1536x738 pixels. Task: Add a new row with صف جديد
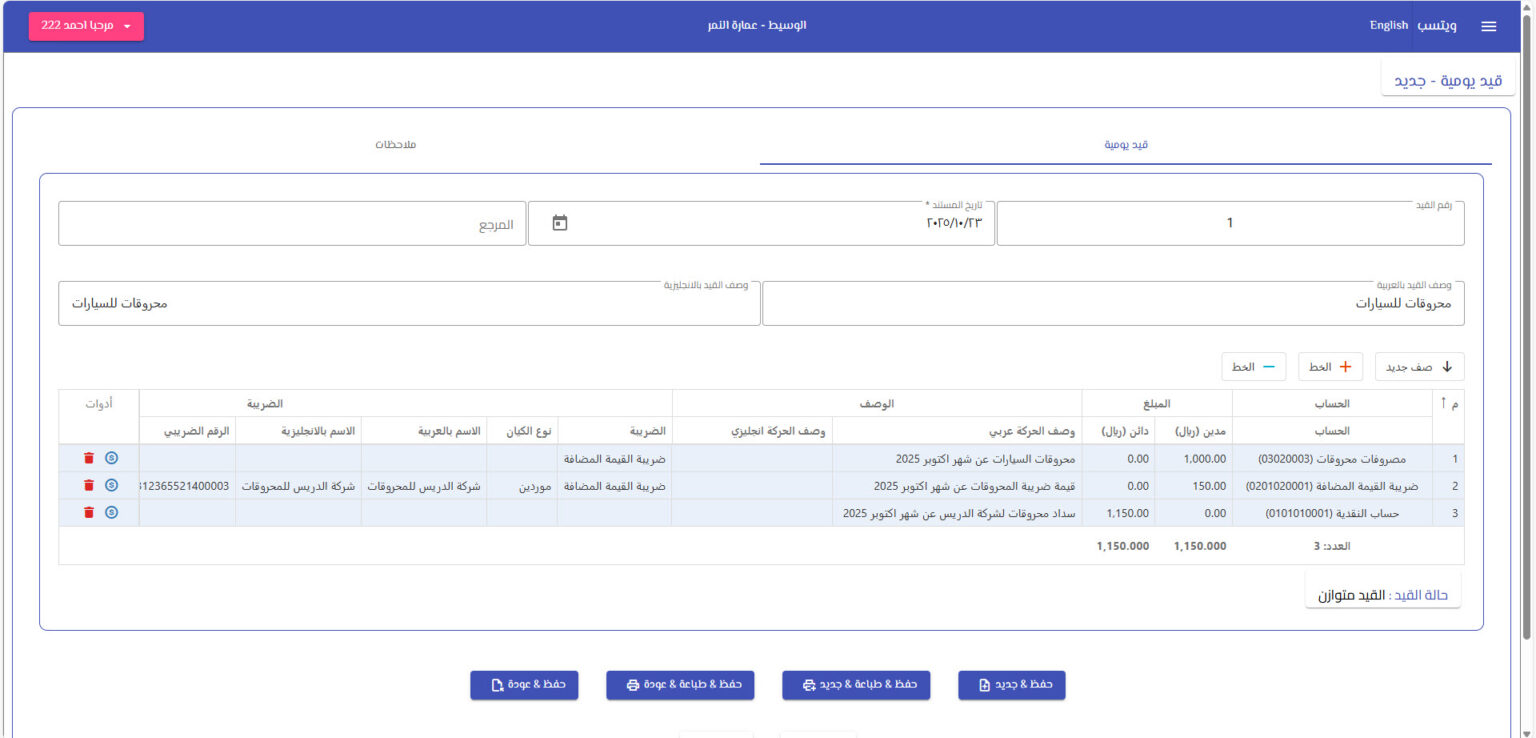pyautogui.click(x=1419, y=367)
